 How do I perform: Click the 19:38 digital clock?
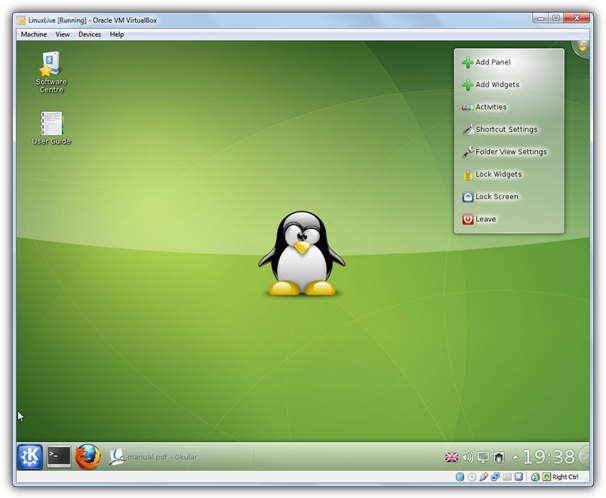pos(549,457)
